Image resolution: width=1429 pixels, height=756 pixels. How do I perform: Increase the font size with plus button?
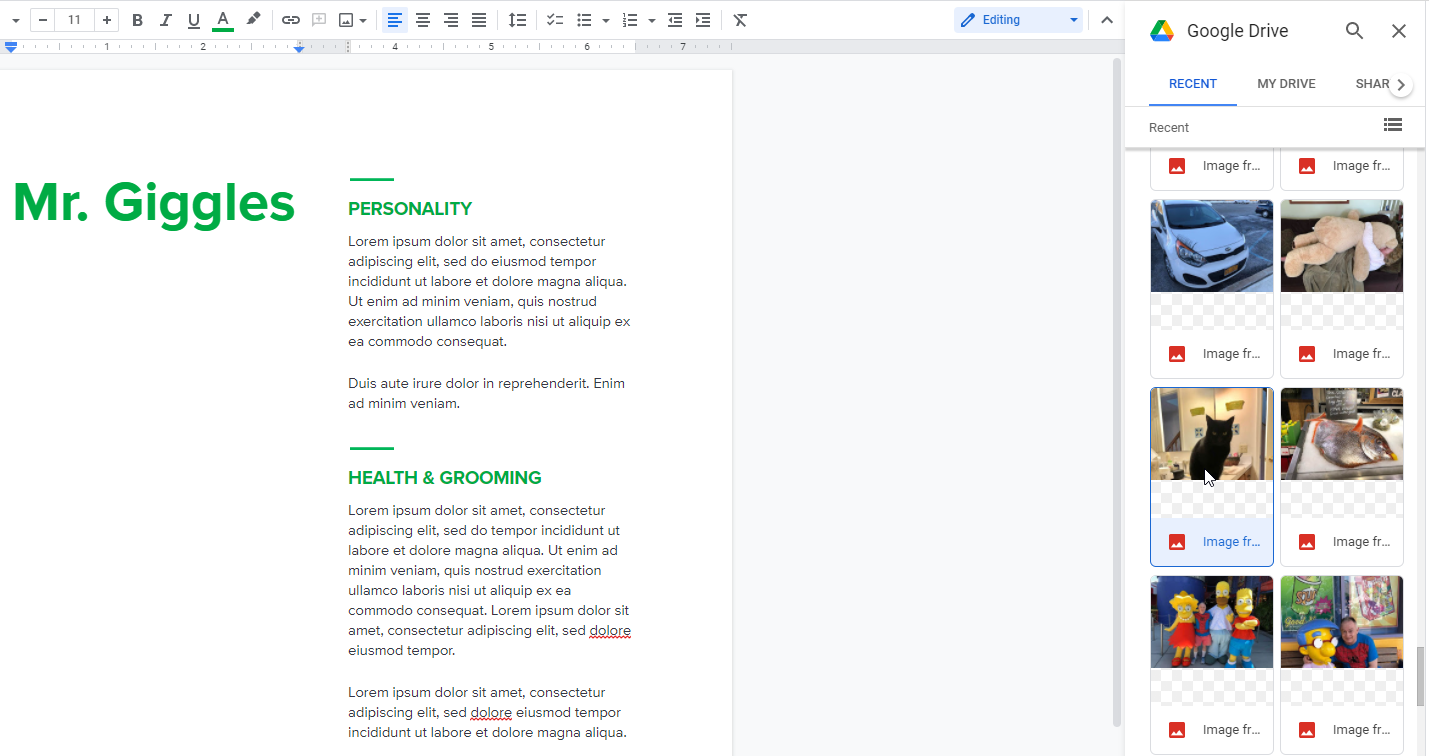pyautogui.click(x=107, y=20)
